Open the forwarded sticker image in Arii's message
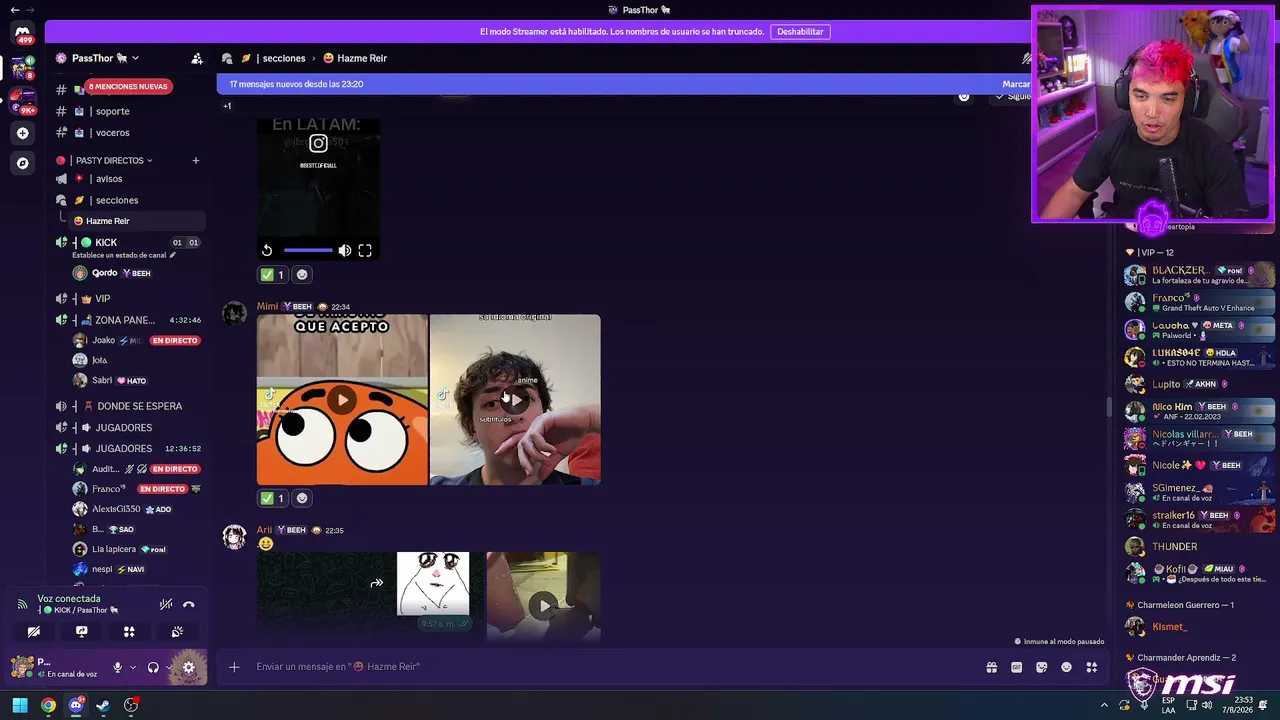 (x=433, y=584)
